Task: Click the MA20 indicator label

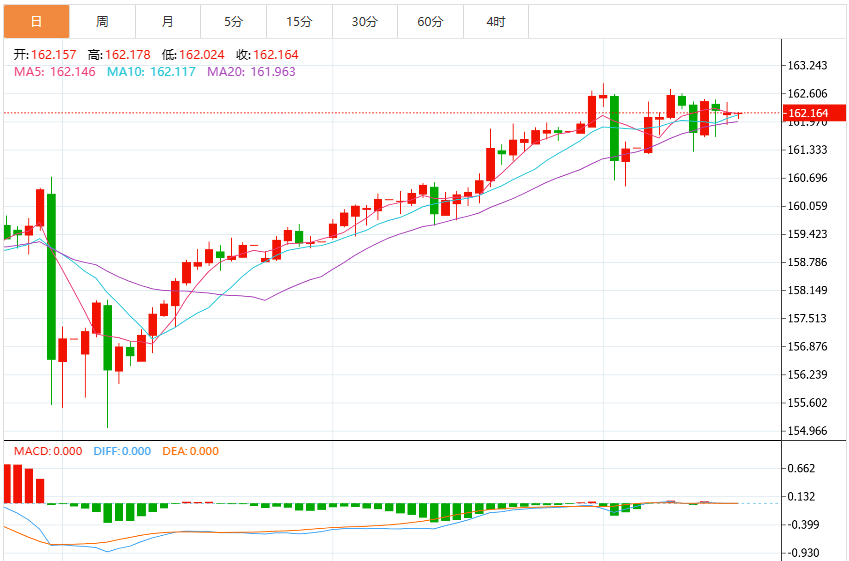Action: 251,71
